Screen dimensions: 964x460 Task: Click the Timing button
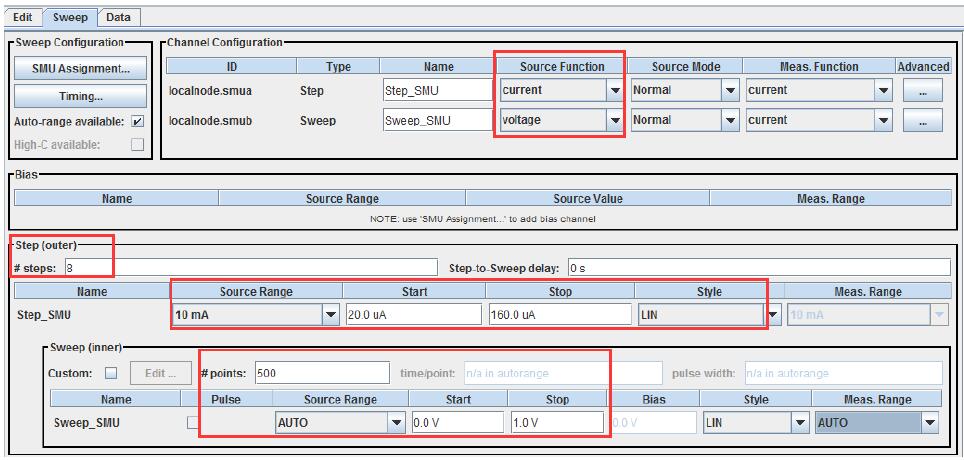(81, 96)
